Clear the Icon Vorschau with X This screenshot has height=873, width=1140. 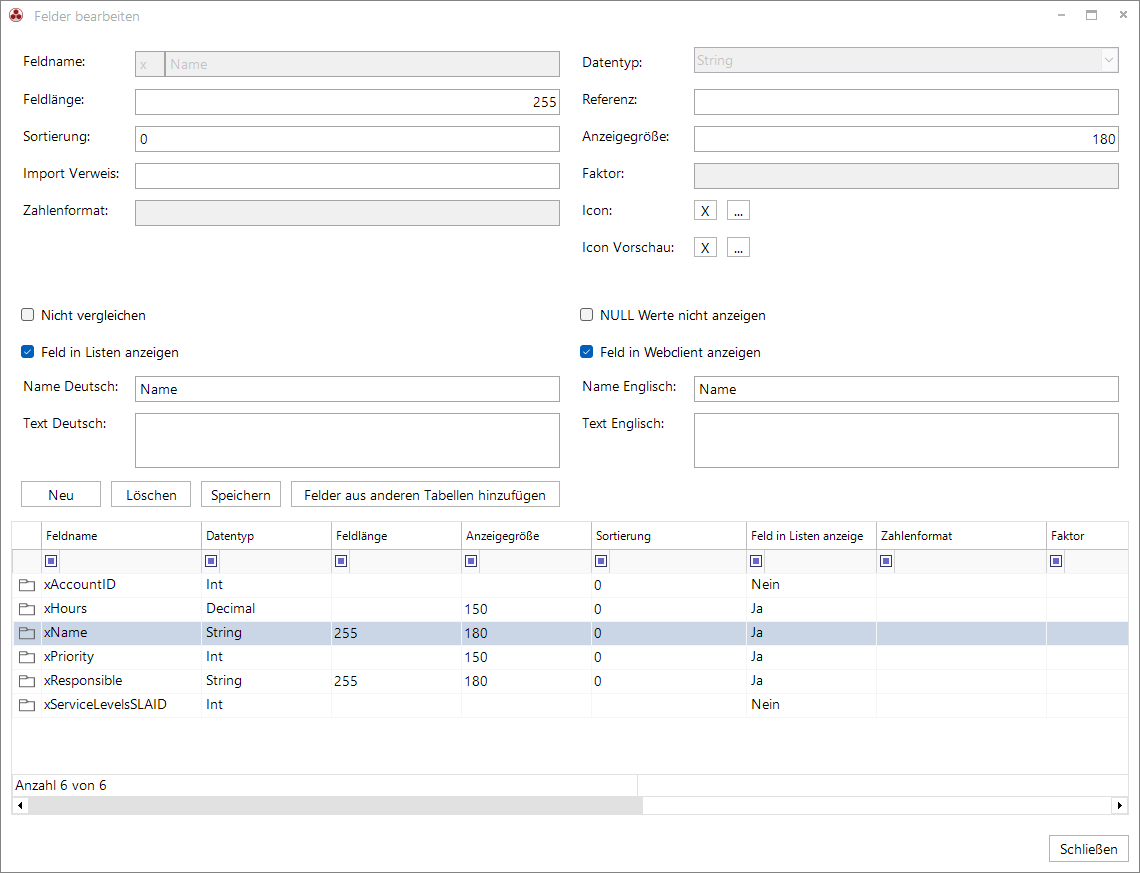(x=705, y=248)
